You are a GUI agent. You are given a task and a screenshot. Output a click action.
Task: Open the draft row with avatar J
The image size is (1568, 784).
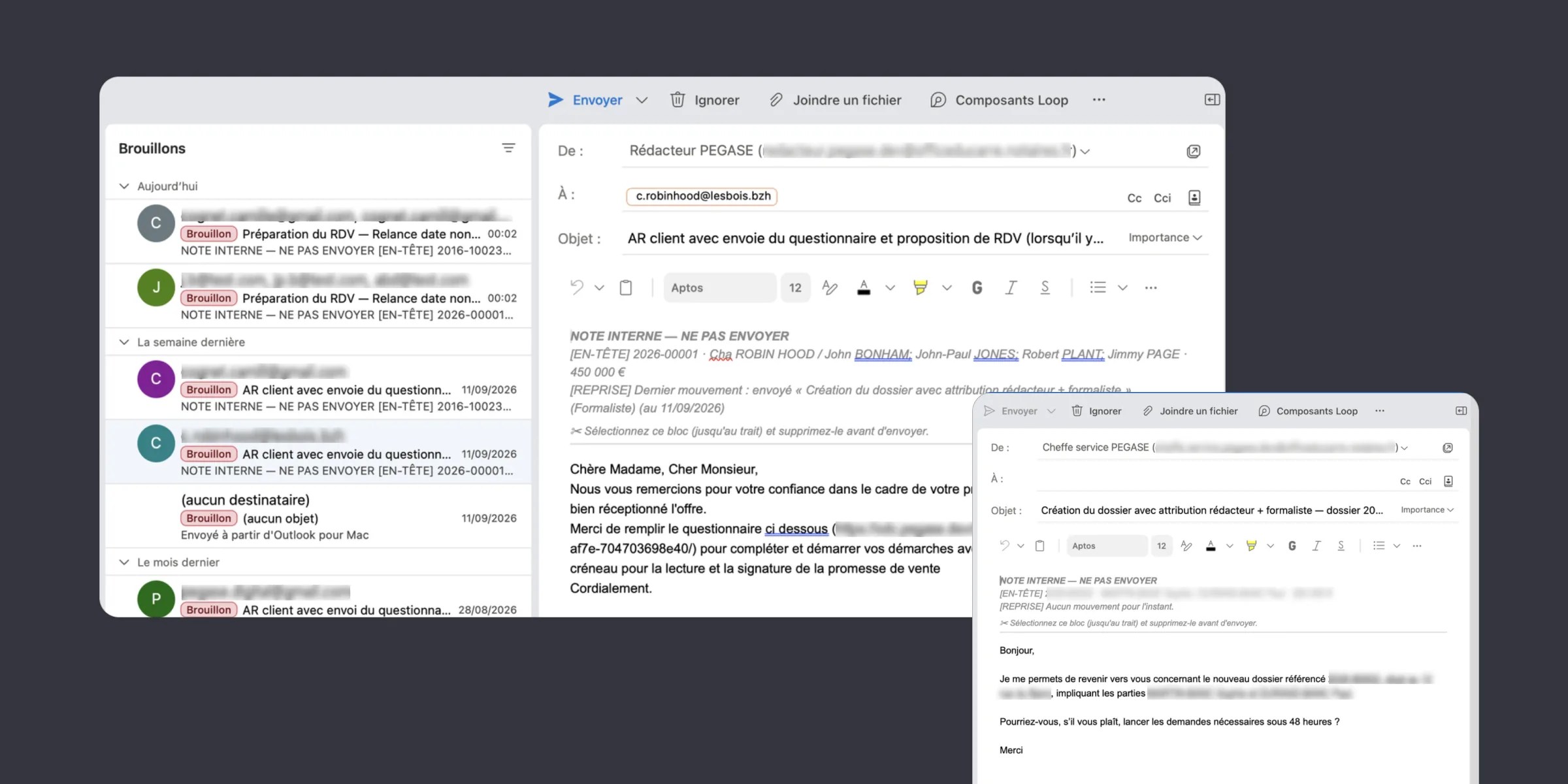pyautogui.click(x=318, y=297)
